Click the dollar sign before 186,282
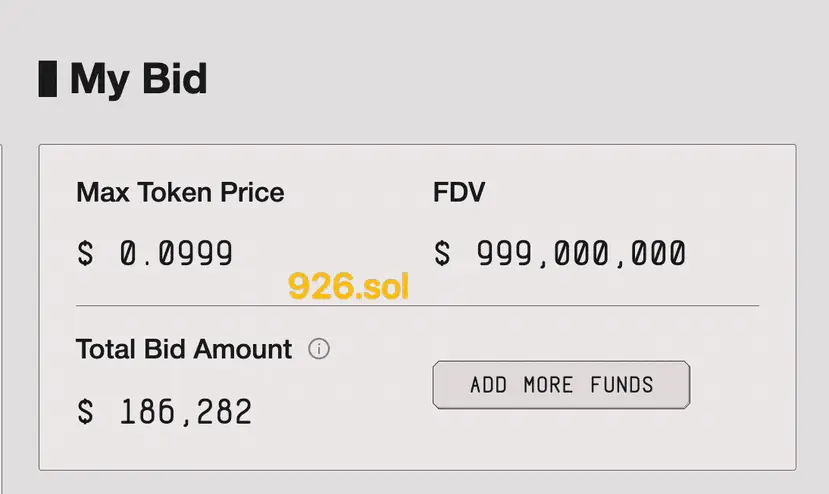The width and height of the screenshot is (829, 494). 85,411
